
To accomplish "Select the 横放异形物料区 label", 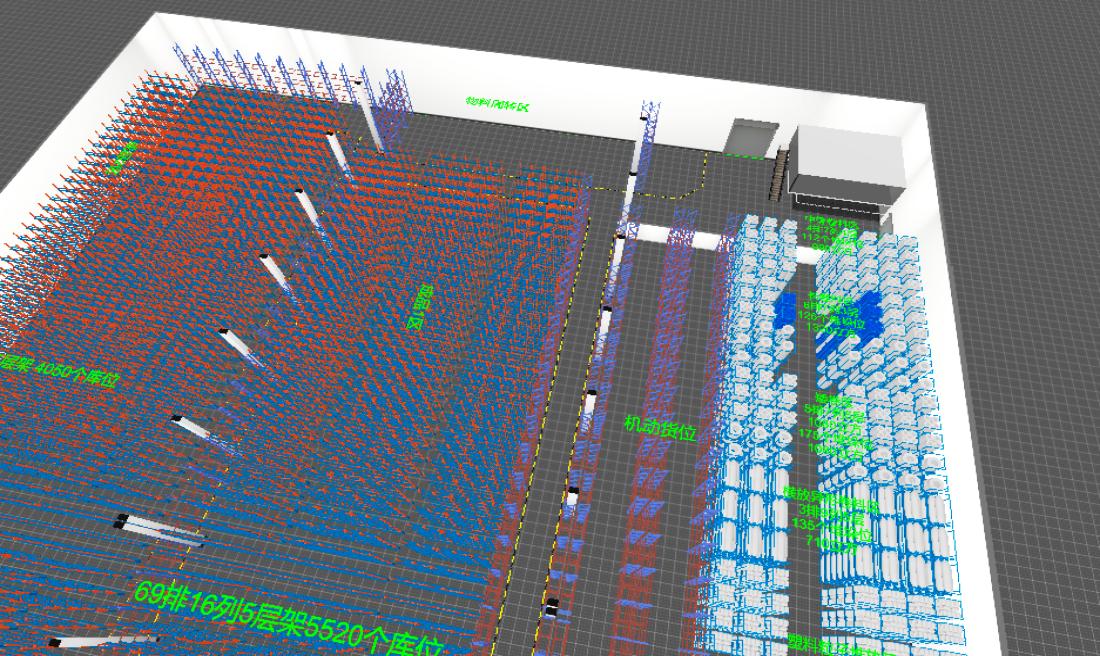I will 831,493.
